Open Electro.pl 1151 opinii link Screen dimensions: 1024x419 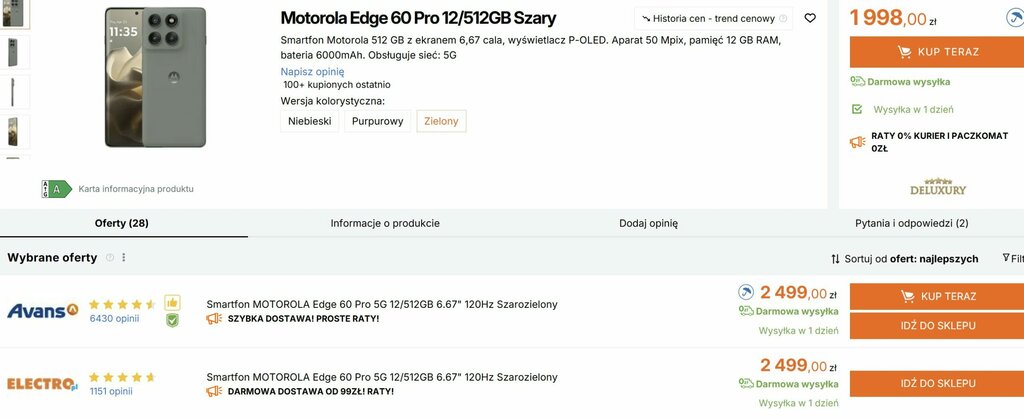pyautogui.click(x=111, y=391)
